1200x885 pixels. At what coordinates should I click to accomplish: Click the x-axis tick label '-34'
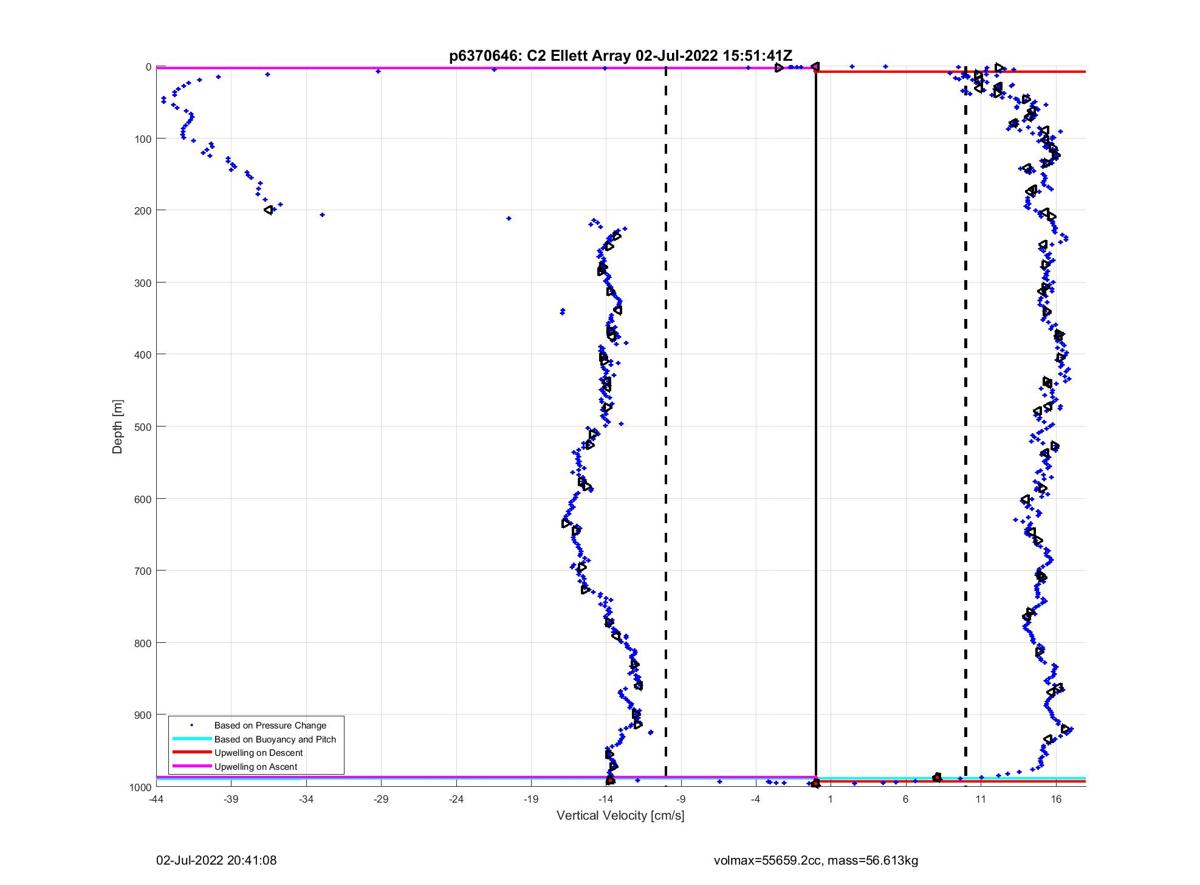(x=306, y=799)
